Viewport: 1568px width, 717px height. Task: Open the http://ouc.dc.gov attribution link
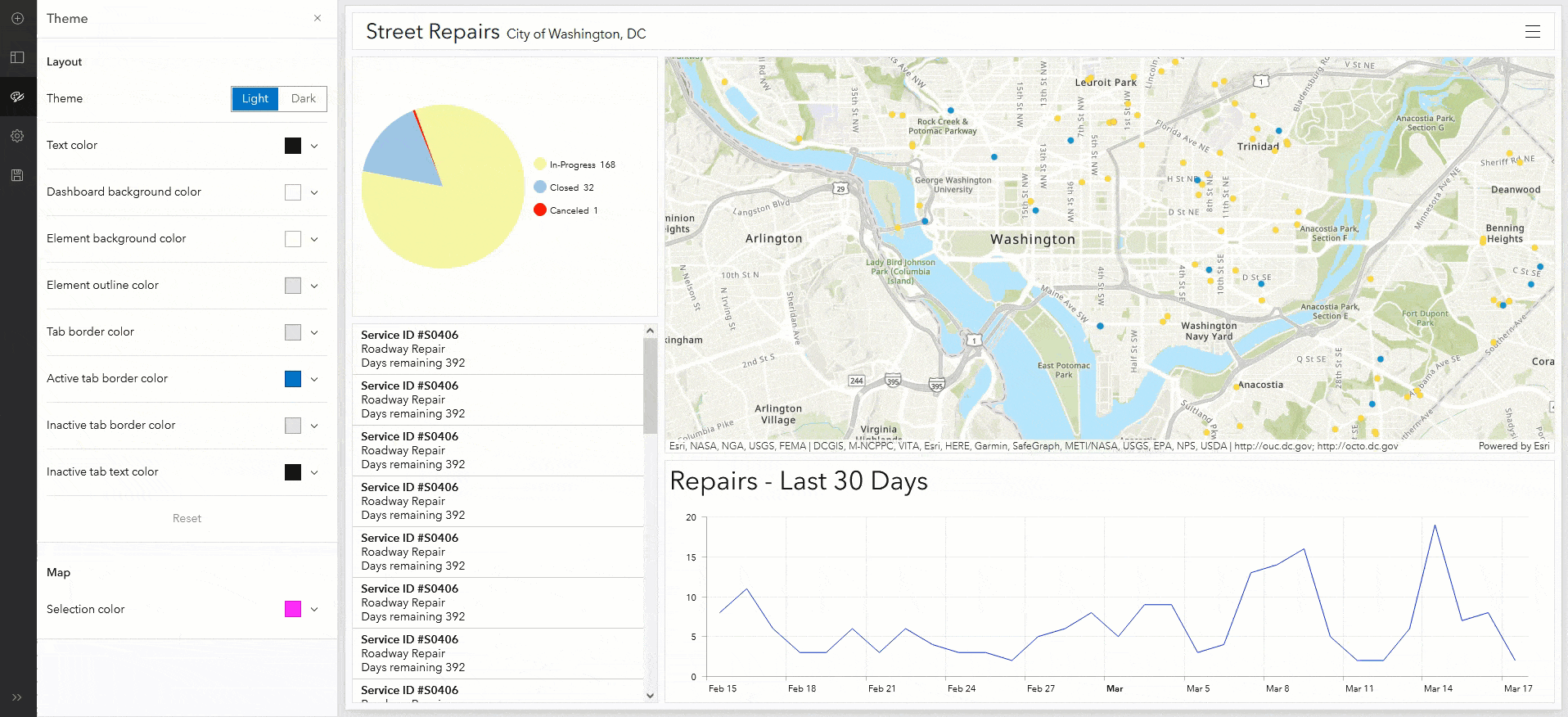coord(1272,446)
